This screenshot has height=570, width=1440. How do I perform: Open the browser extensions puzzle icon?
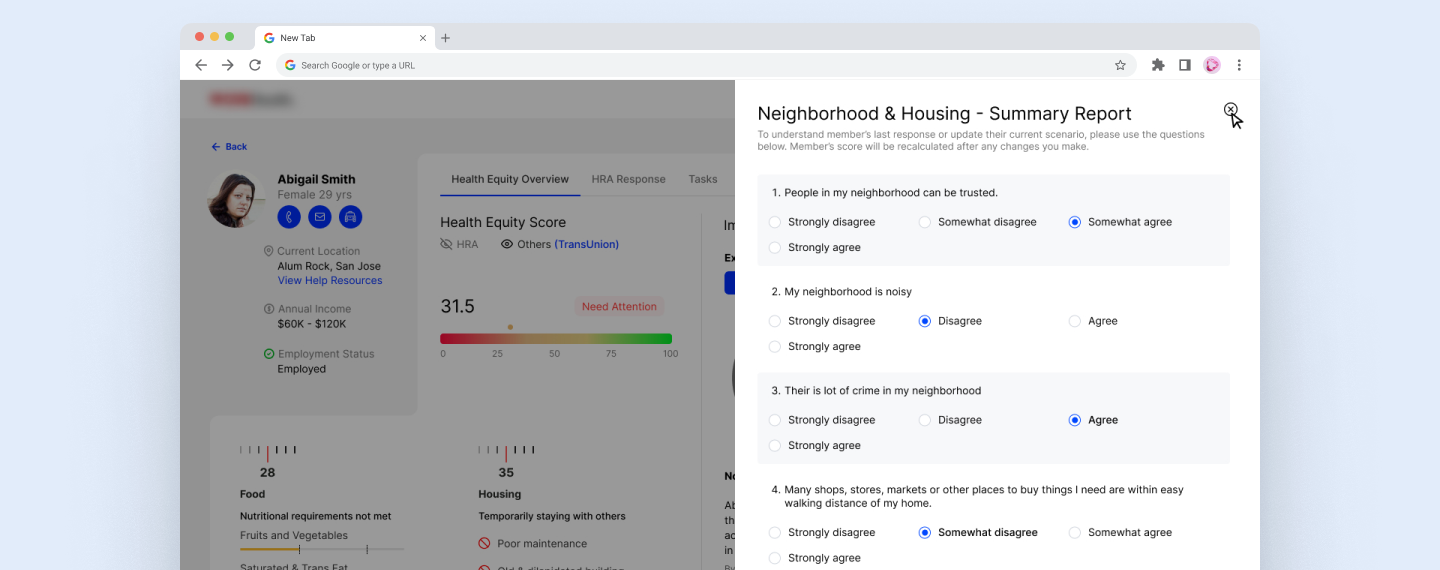[x=1158, y=65]
